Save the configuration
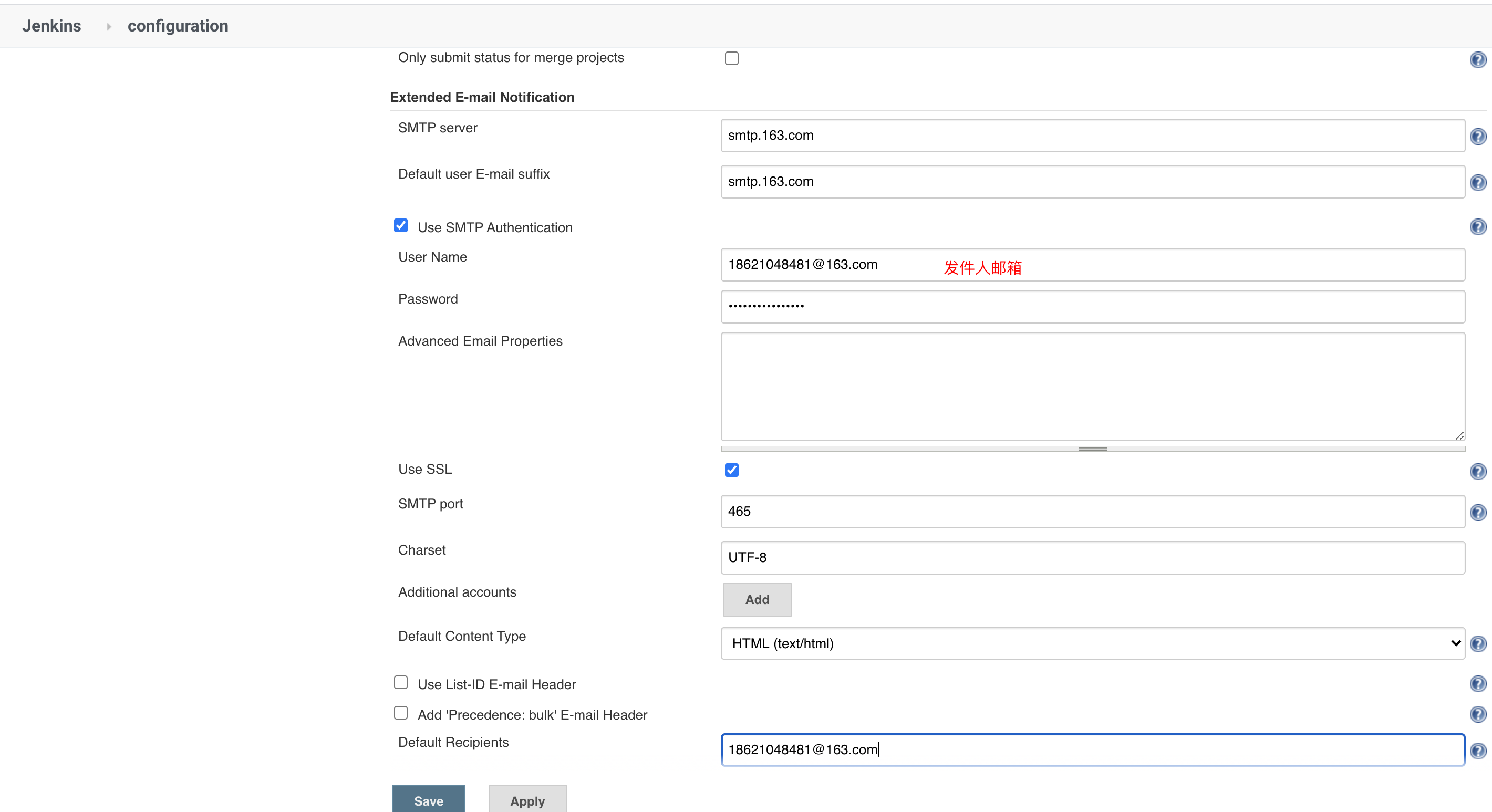 pyautogui.click(x=429, y=799)
